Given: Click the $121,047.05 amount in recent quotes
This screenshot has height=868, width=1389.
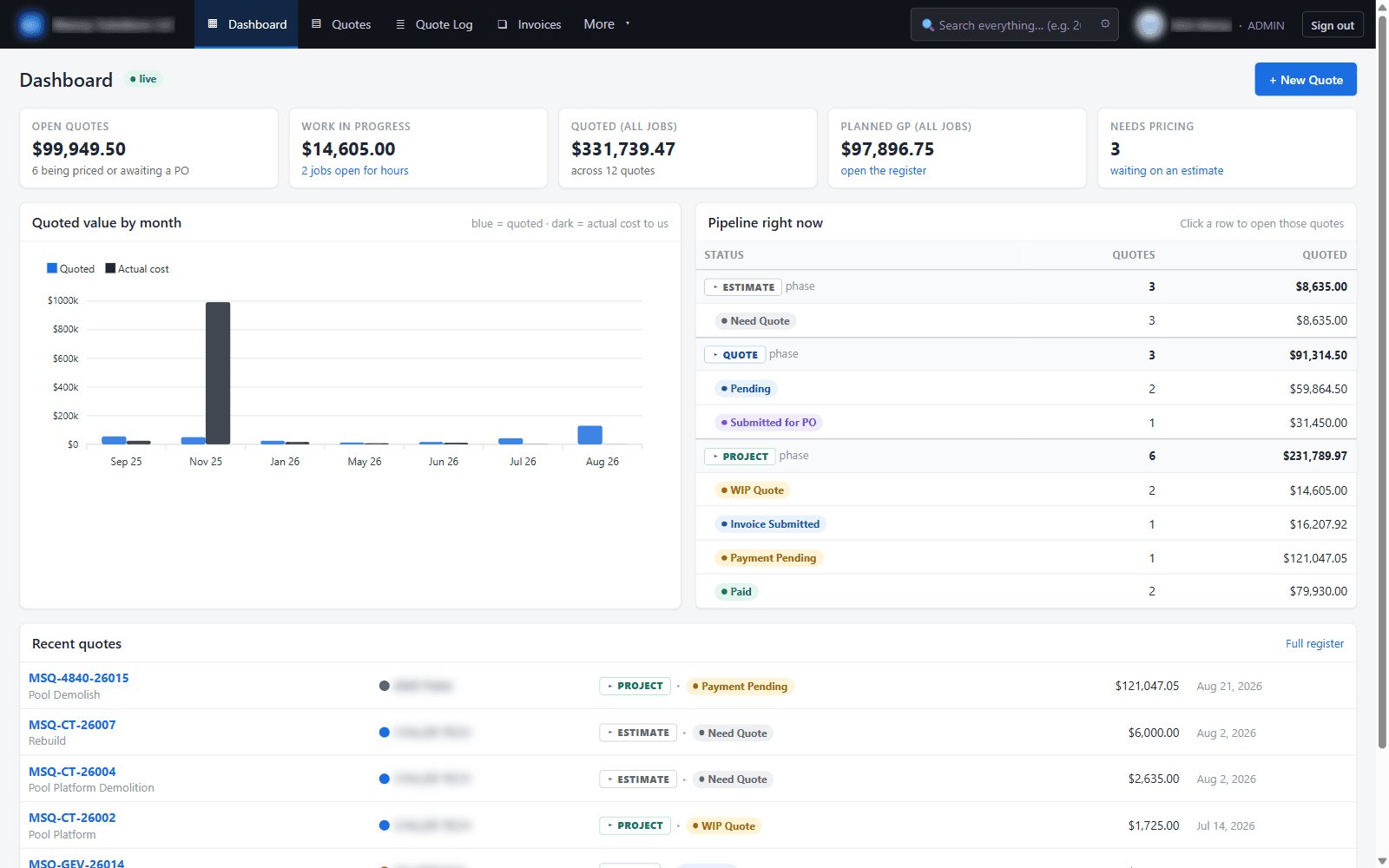Looking at the screenshot, I should tap(1147, 686).
